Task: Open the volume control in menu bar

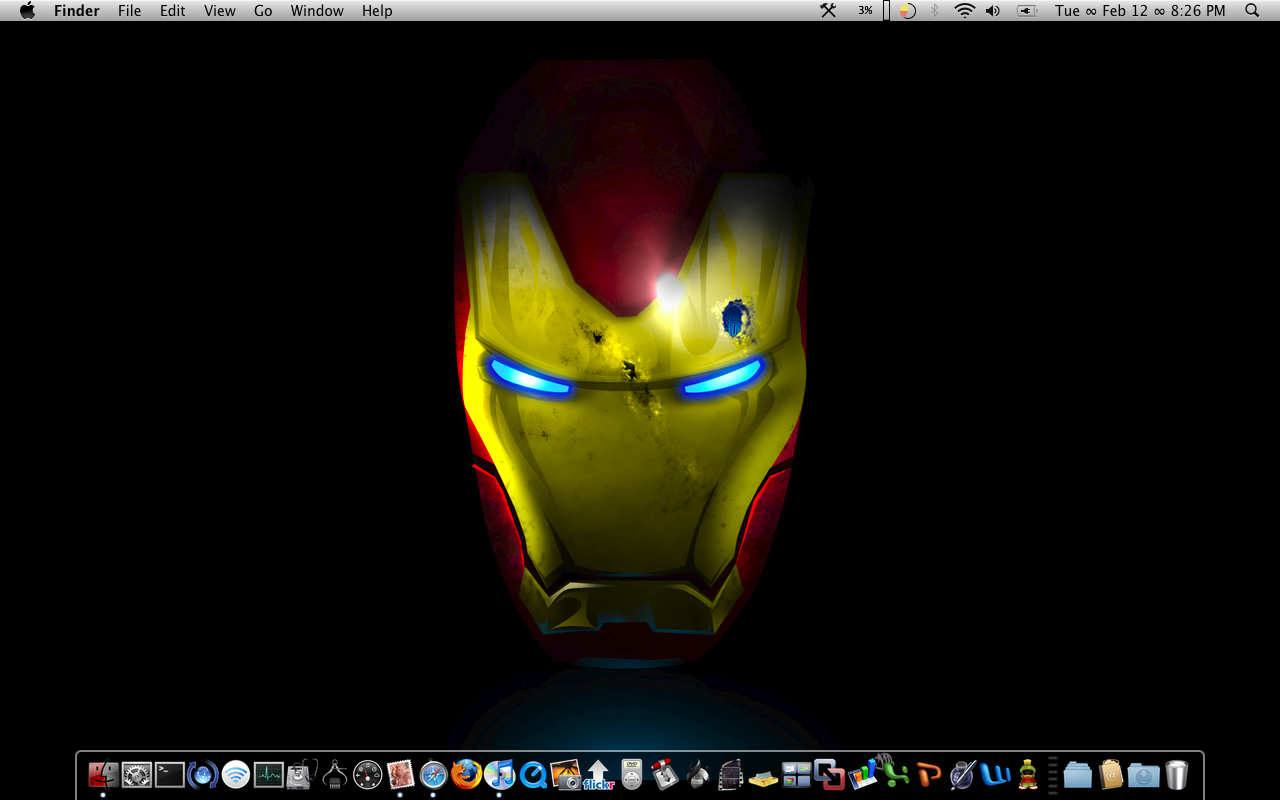Action: [x=993, y=11]
